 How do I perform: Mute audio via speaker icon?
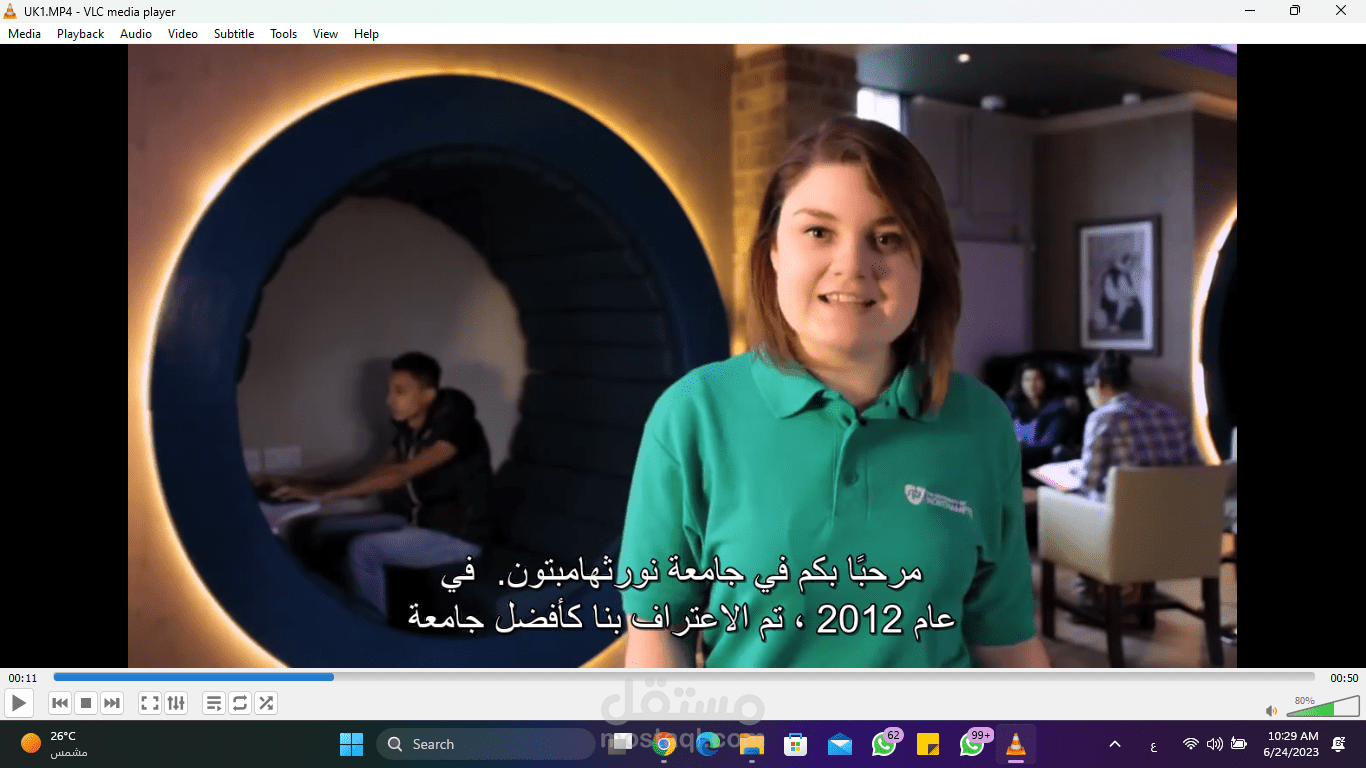[1271, 711]
